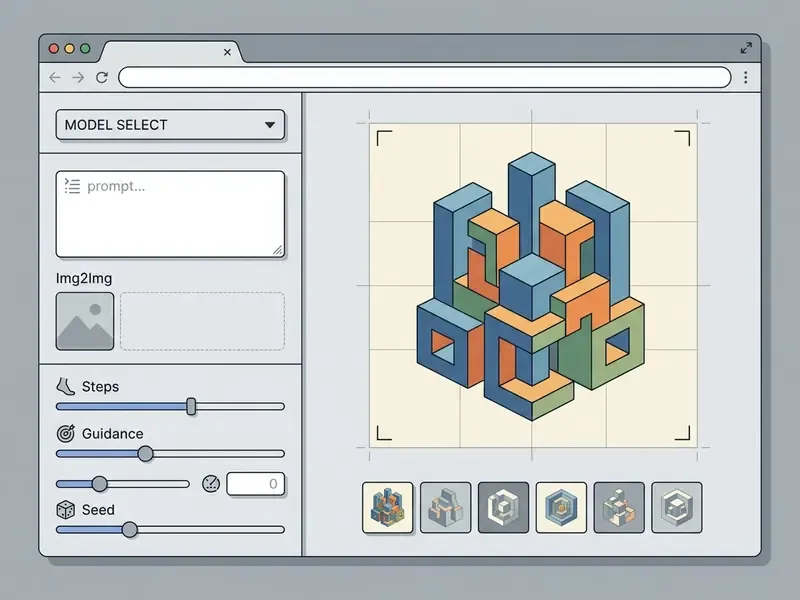
Task: Click the Guidance slider handle
Action: coord(145,454)
